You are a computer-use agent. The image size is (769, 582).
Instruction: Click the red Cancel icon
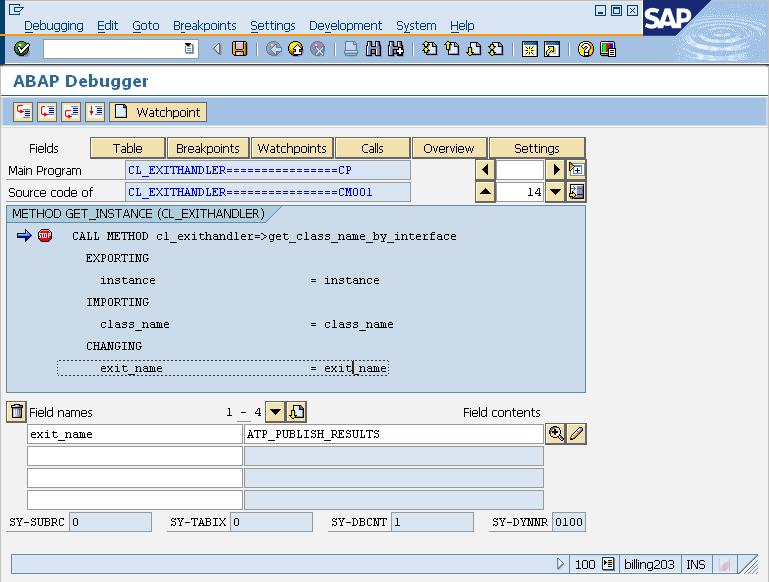pyautogui.click(x=317, y=49)
